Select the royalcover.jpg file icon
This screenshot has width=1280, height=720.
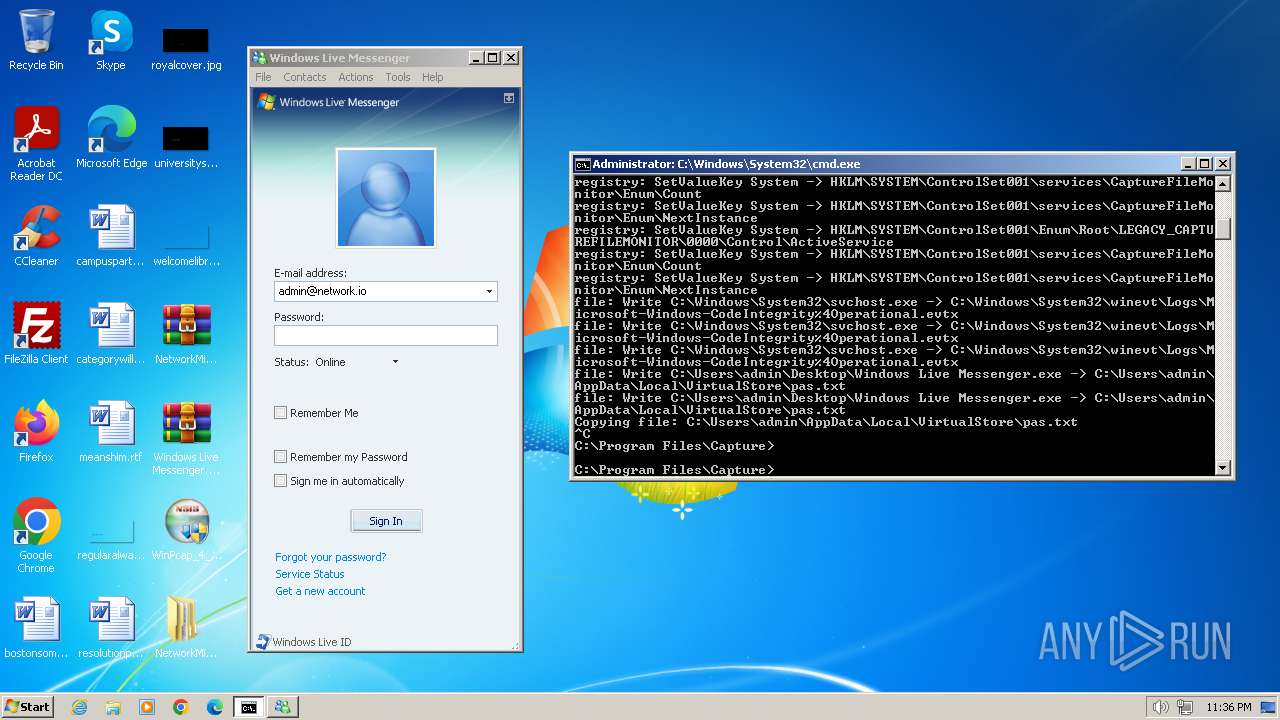tap(186, 48)
